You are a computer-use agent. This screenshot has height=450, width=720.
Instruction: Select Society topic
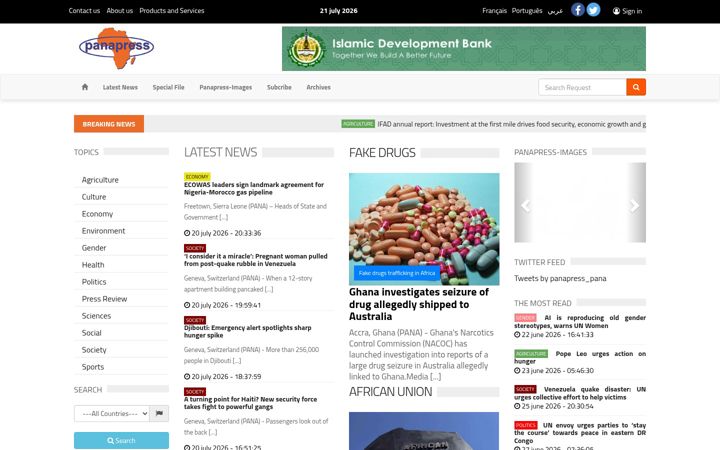[94, 349]
